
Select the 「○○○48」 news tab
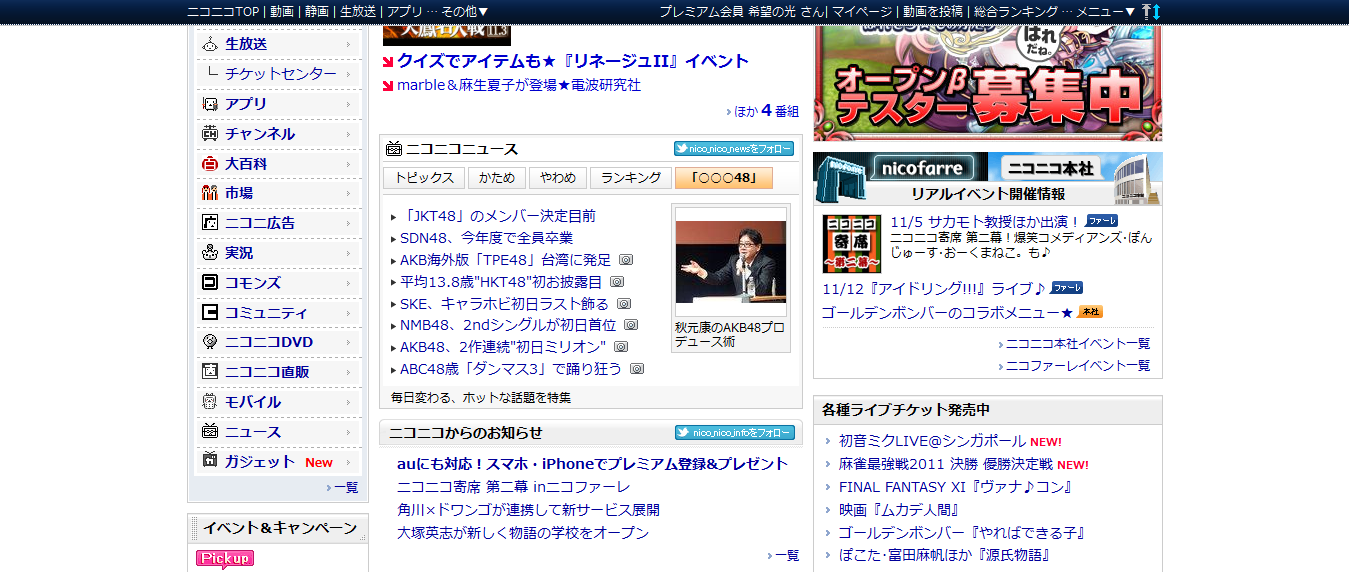tap(724, 178)
